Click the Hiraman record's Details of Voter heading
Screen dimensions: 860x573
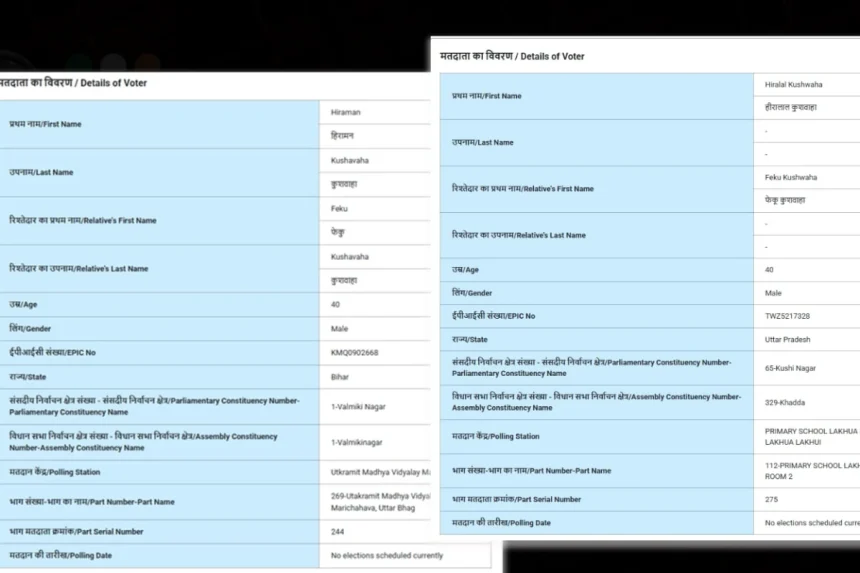pyautogui.click(x=73, y=83)
